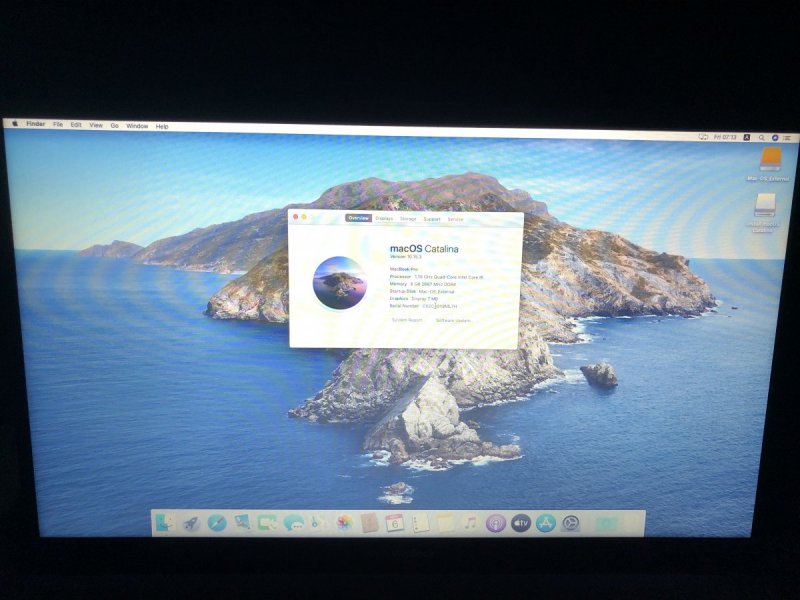The width and height of the screenshot is (800, 600).
Task: Switch to the Support tab
Action: 432,219
